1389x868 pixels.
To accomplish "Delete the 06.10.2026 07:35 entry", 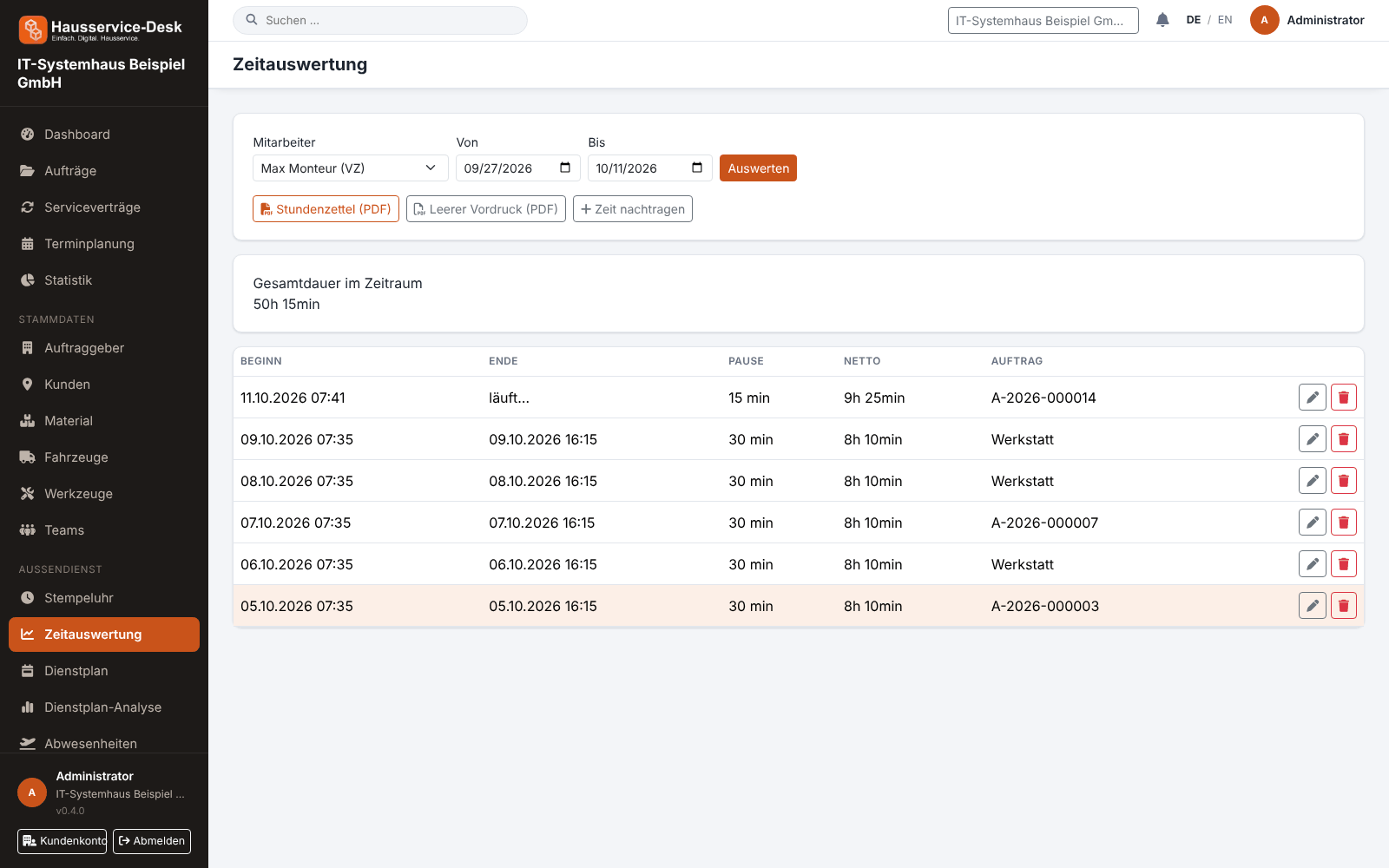I will coord(1344,564).
